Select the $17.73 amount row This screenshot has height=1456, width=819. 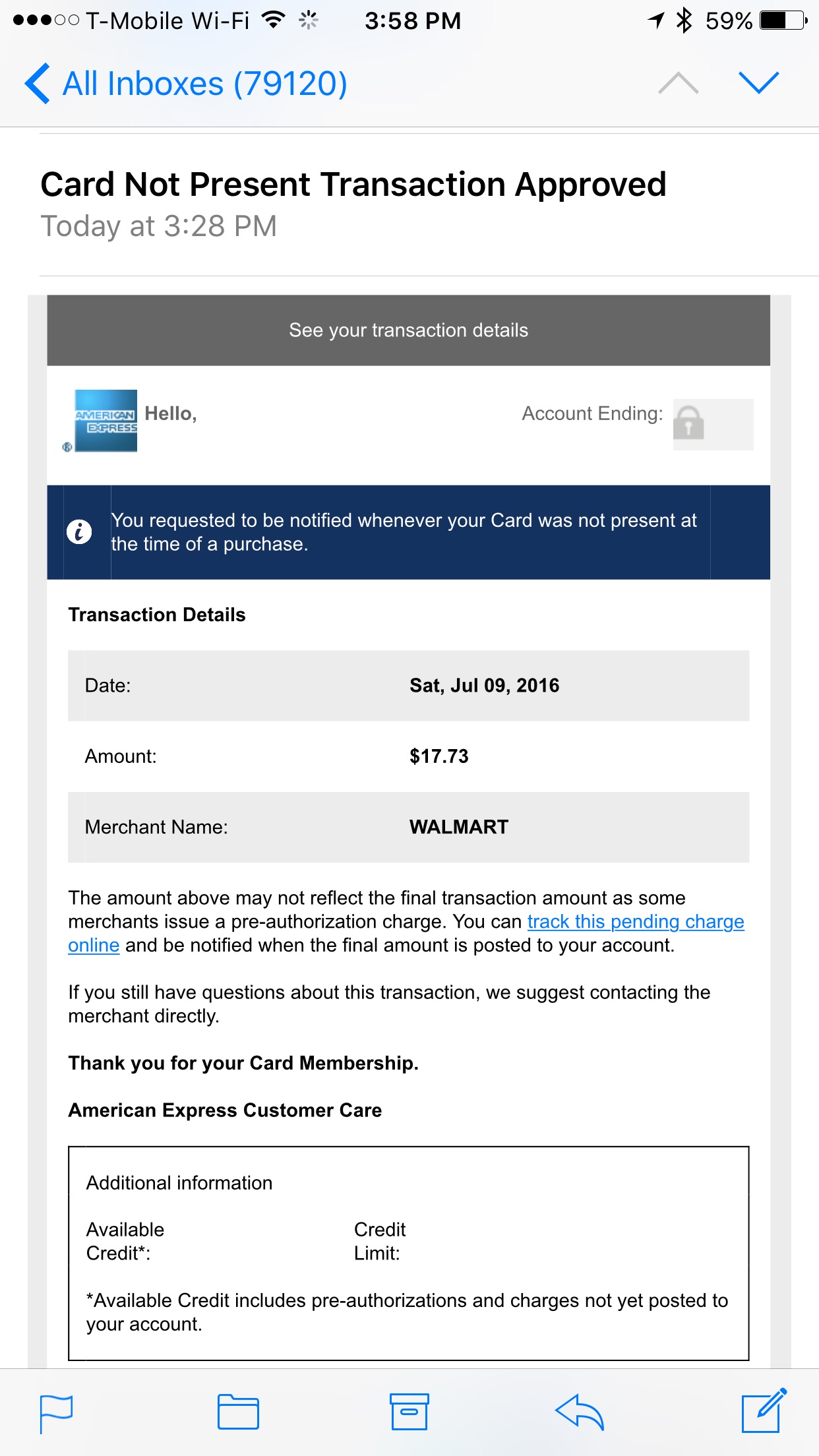pos(409,756)
